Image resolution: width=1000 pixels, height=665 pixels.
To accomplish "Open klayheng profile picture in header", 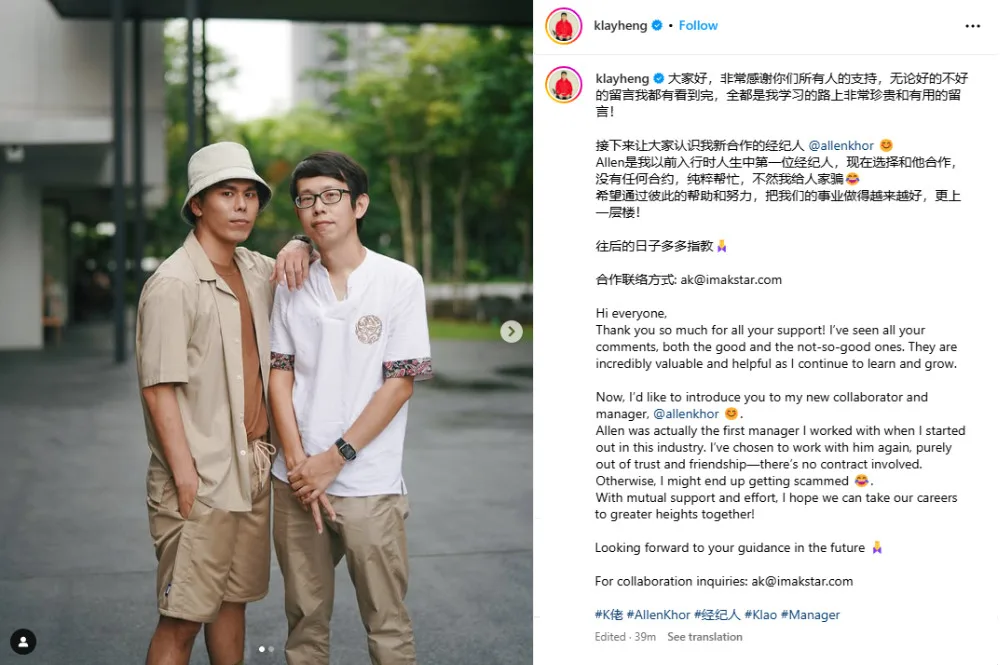I will [x=564, y=26].
